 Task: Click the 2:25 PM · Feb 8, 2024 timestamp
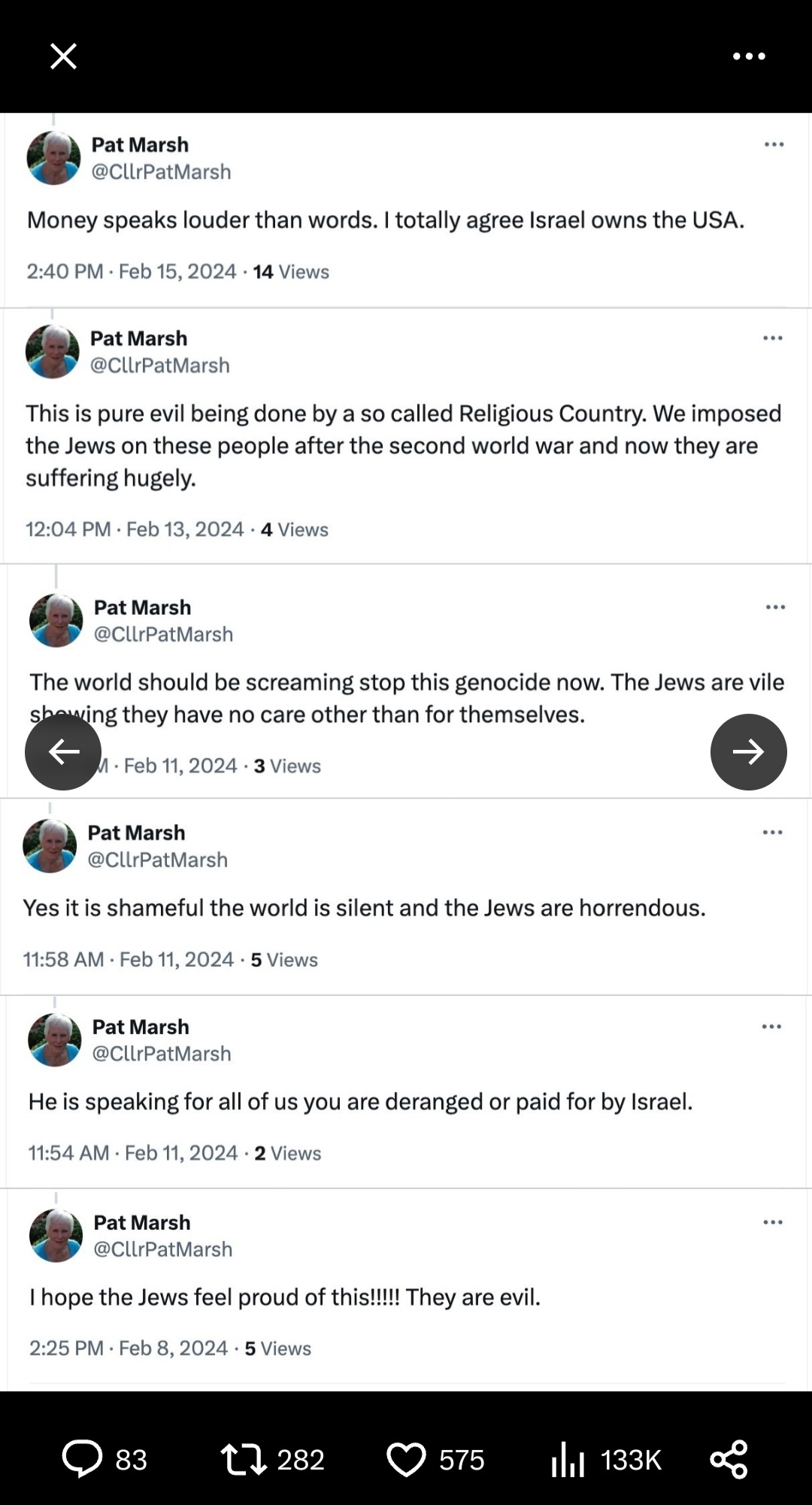[x=128, y=1348]
